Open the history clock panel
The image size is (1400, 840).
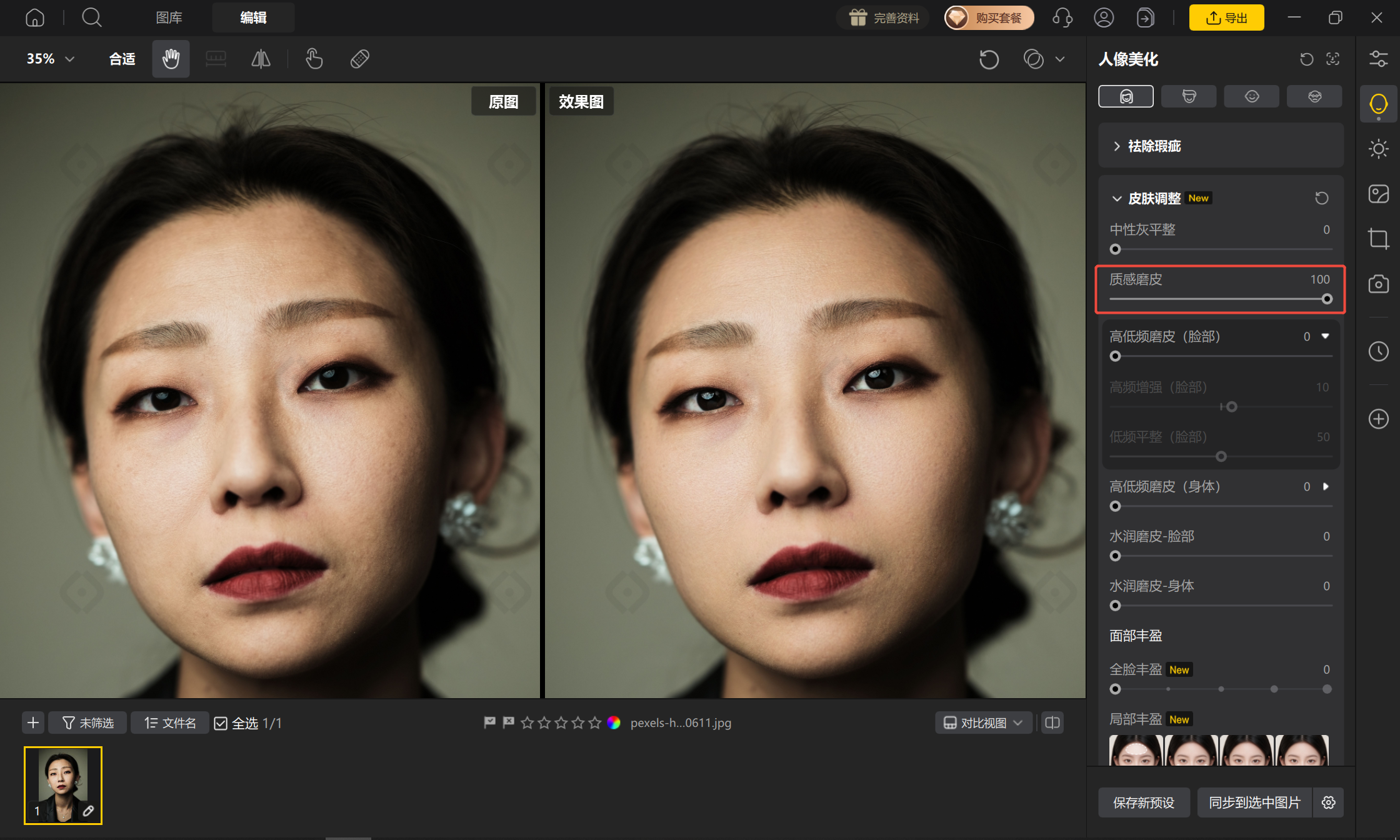click(1378, 351)
